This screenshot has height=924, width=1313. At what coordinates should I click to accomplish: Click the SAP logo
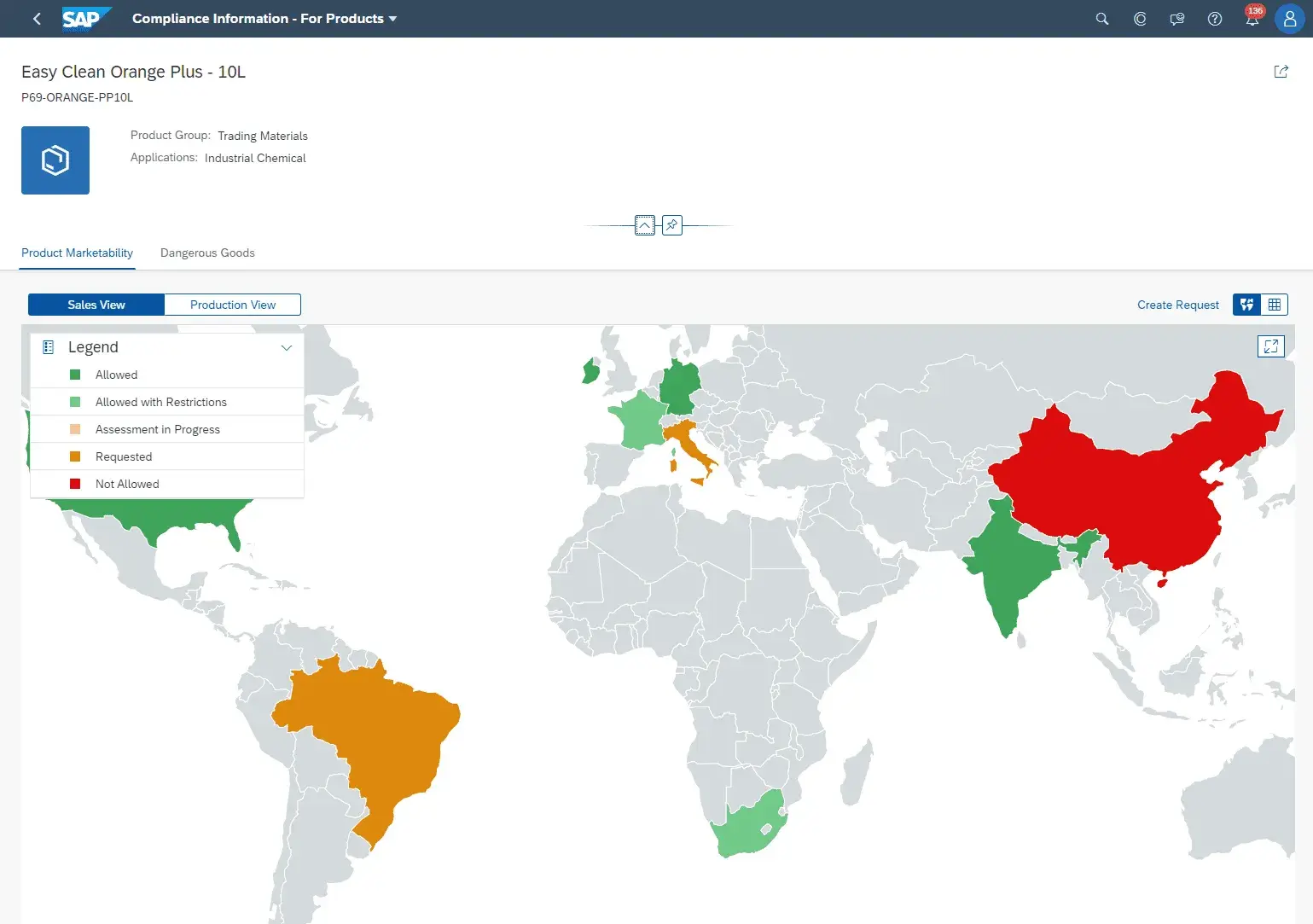86,19
